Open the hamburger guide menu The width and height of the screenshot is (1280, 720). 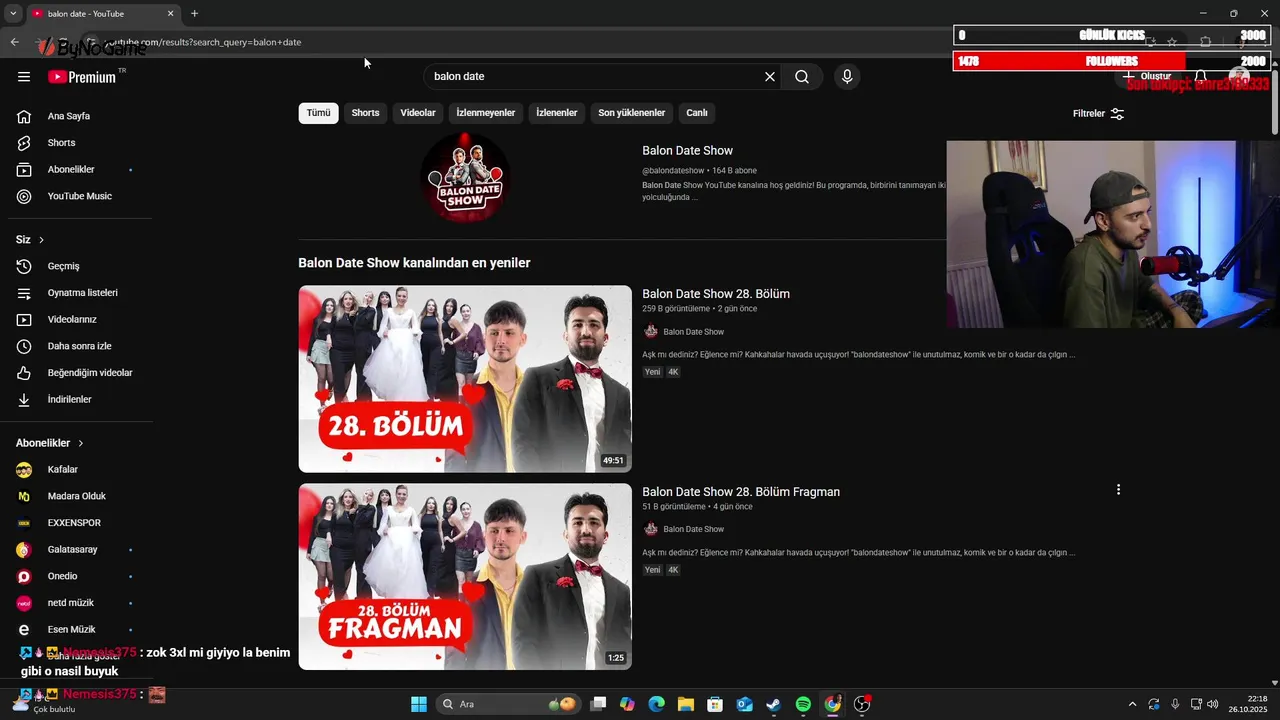[24, 76]
